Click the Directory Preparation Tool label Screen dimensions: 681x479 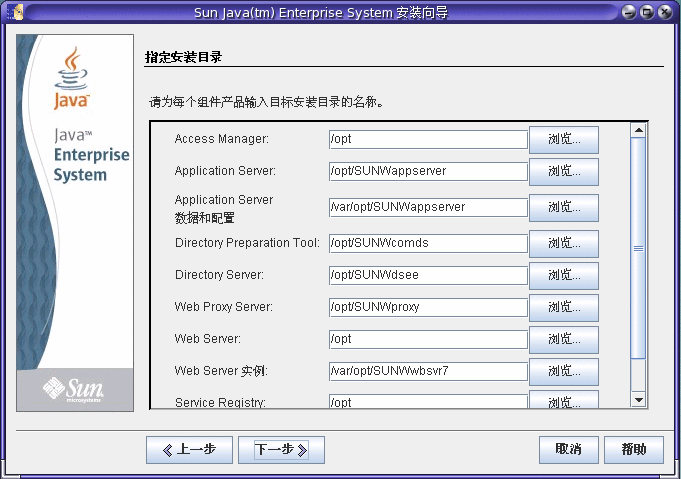tap(247, 243)
